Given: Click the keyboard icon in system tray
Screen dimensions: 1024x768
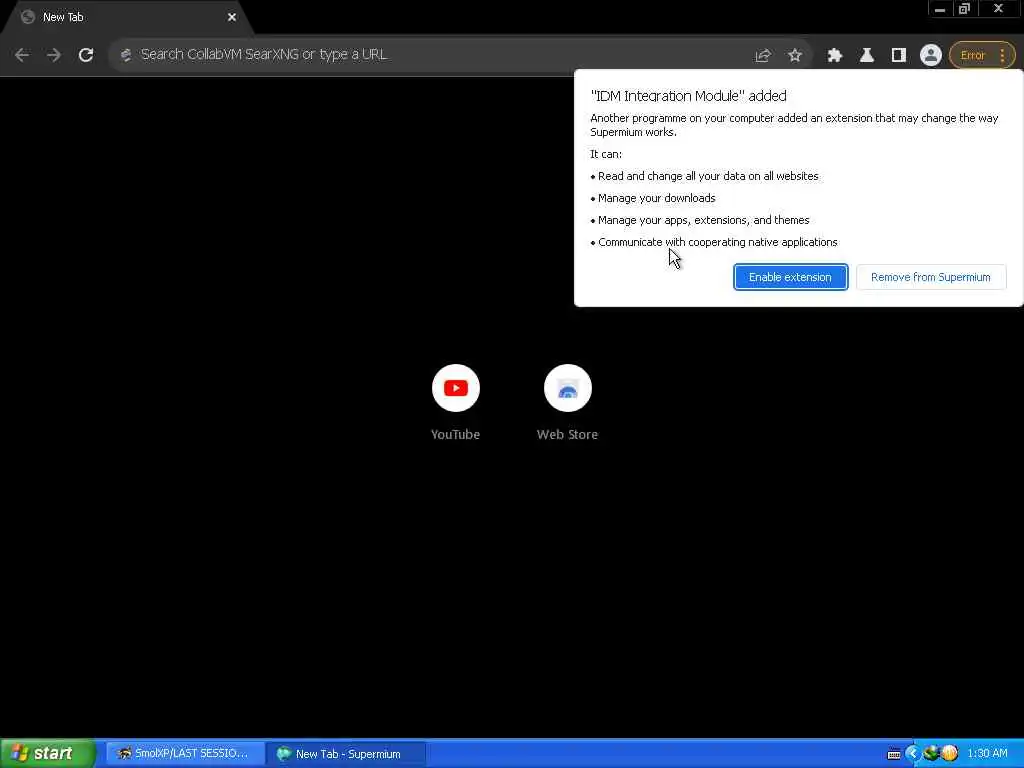Looking at the screenshot, I should [894, 754].
